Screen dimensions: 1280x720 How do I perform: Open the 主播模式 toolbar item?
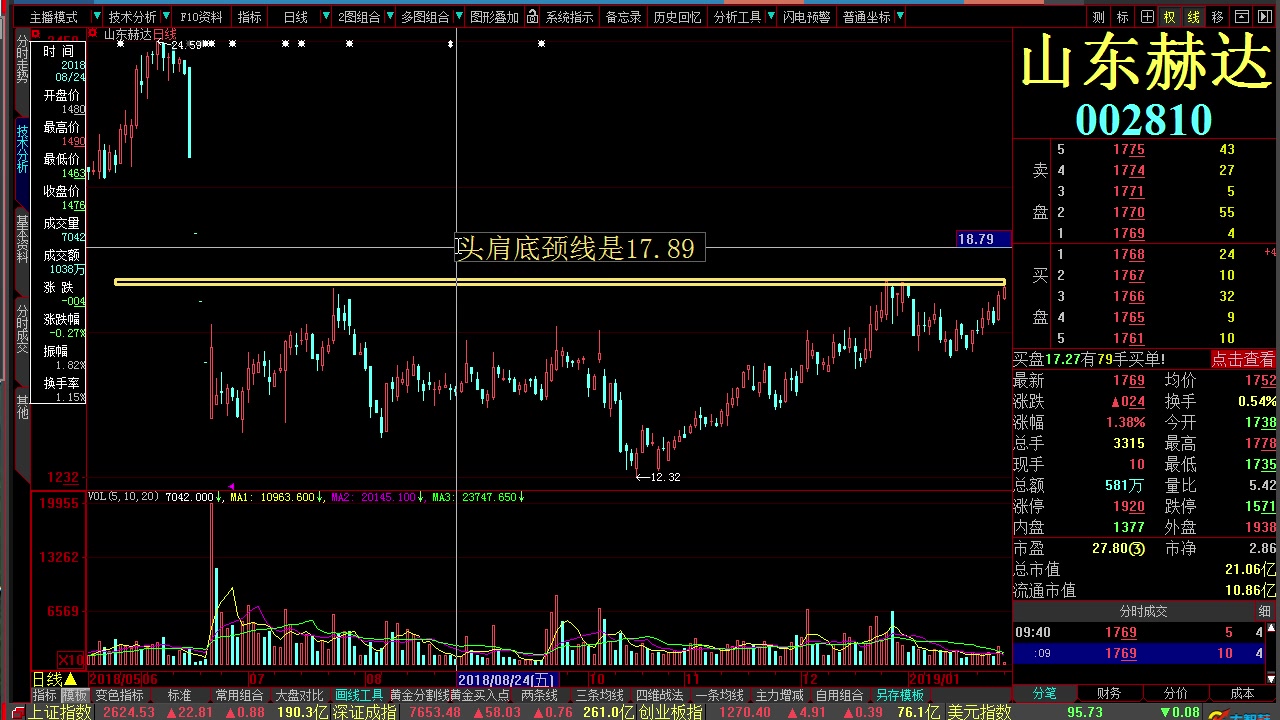tap(53, 17)
